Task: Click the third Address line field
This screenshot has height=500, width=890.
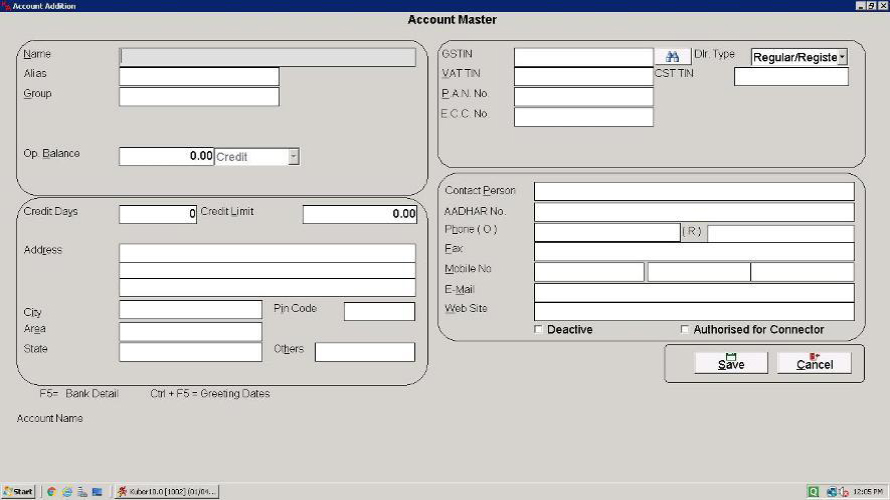Action: click(267, 287)
